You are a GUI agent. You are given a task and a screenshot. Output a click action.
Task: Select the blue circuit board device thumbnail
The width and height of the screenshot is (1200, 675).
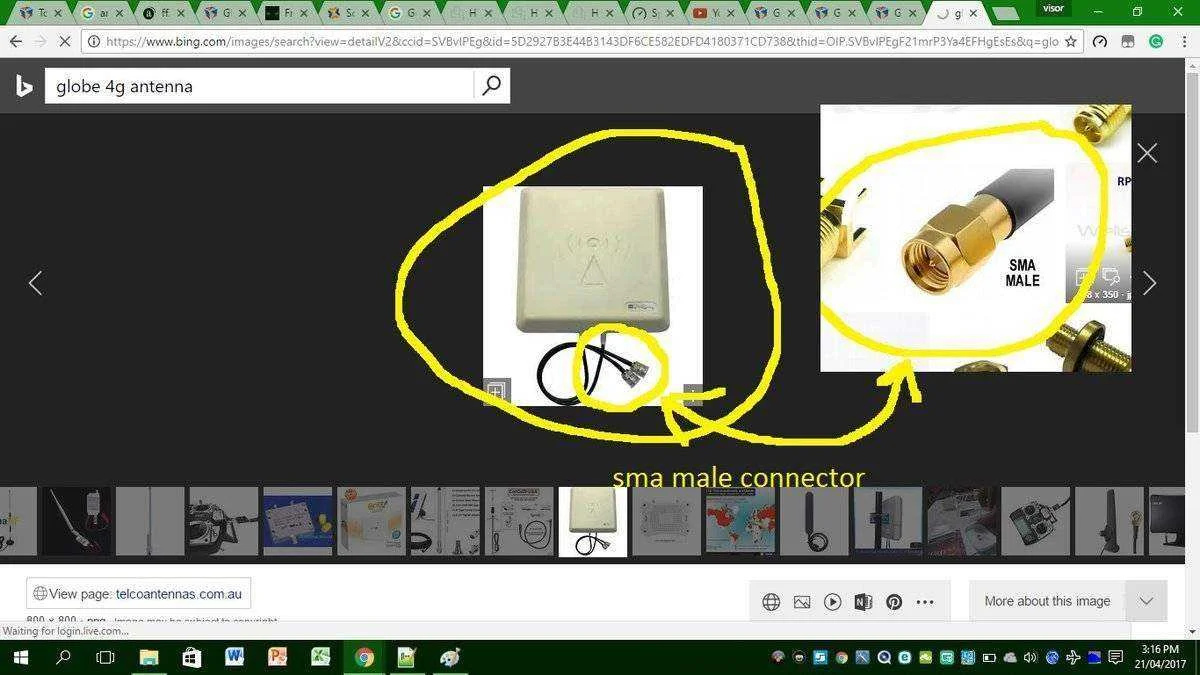[x=298, y=521]
